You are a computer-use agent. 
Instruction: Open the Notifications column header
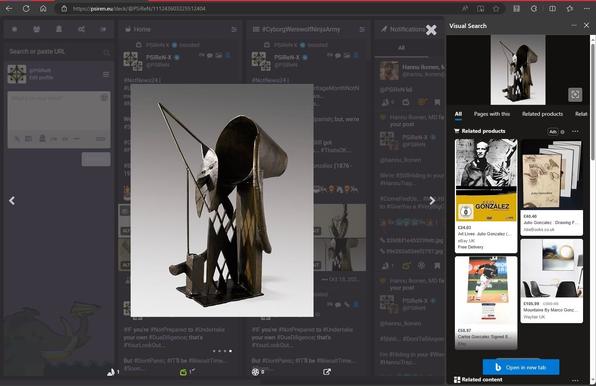(x=404, y=29)
